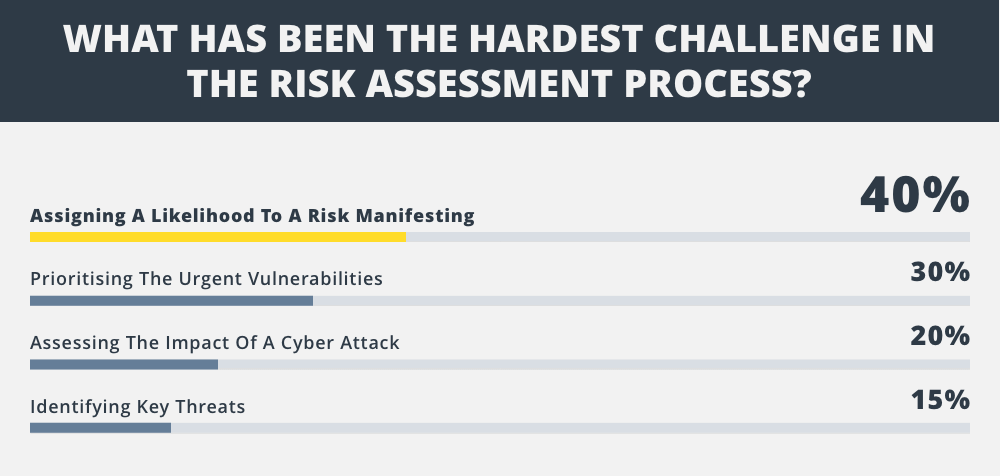
Task: Click the 'Assigning A Likelihood To A Risk Manifesting' label
Action: (252, 216)
